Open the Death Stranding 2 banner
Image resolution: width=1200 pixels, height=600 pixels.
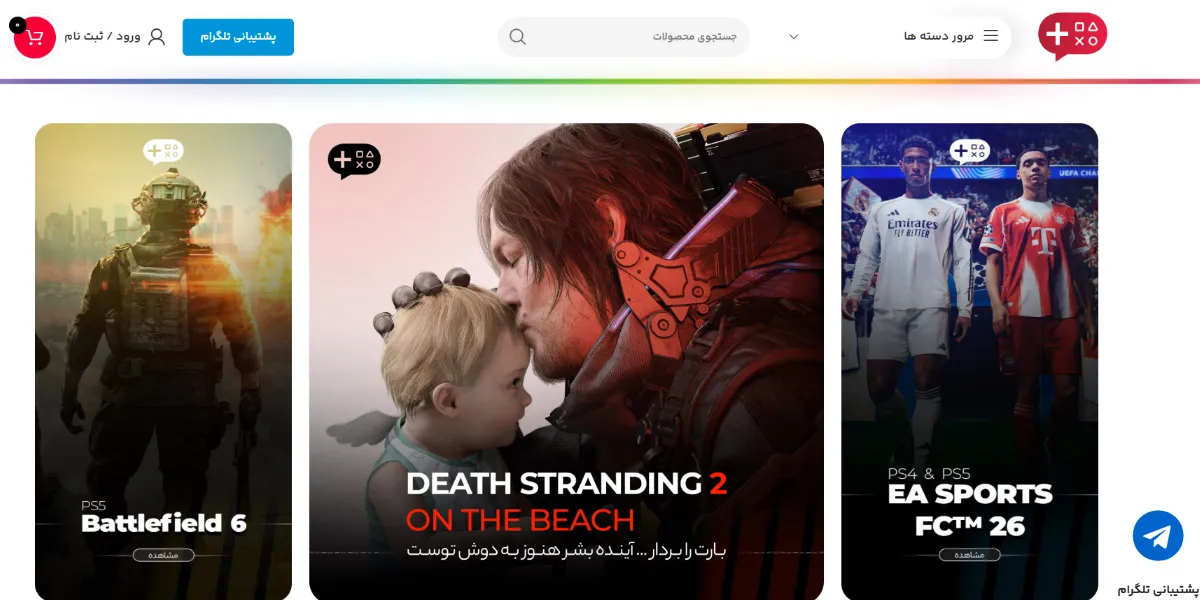point(566,361)
